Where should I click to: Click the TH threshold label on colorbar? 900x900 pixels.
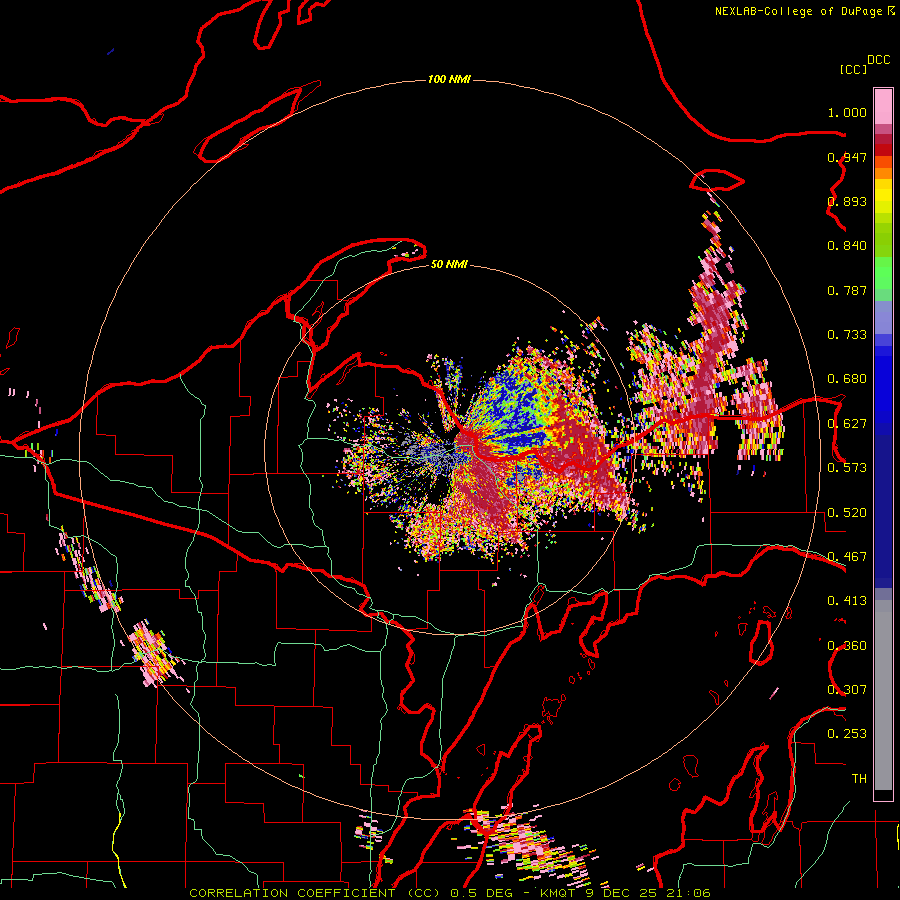click(859, 779)
